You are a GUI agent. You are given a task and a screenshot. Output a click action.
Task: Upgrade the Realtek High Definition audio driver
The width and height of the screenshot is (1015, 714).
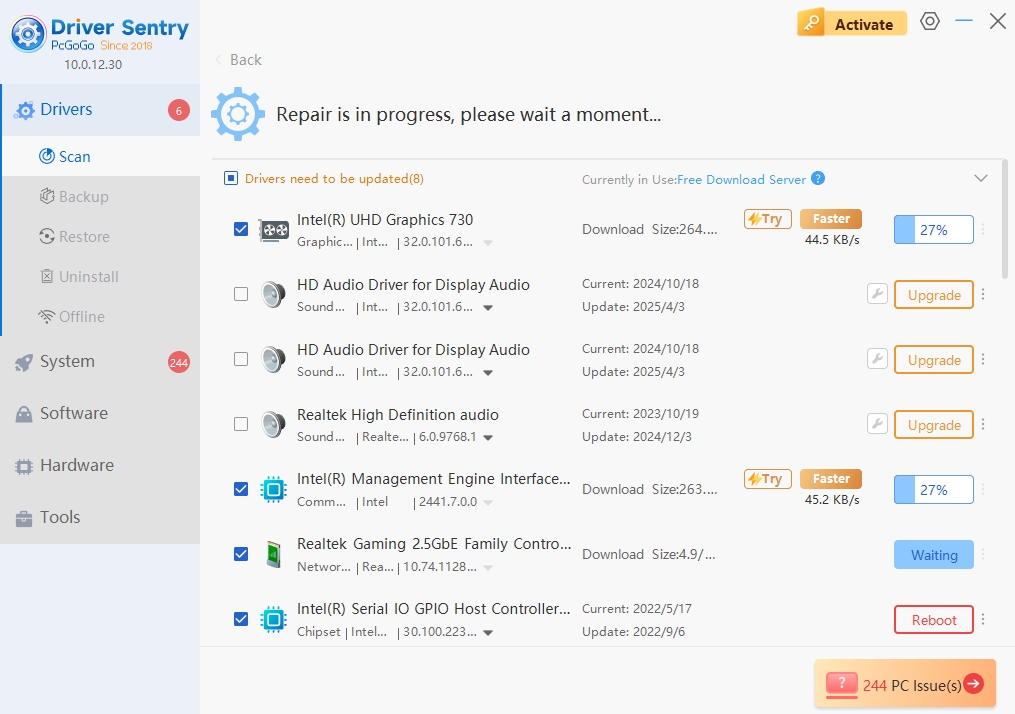click(933, 425)
